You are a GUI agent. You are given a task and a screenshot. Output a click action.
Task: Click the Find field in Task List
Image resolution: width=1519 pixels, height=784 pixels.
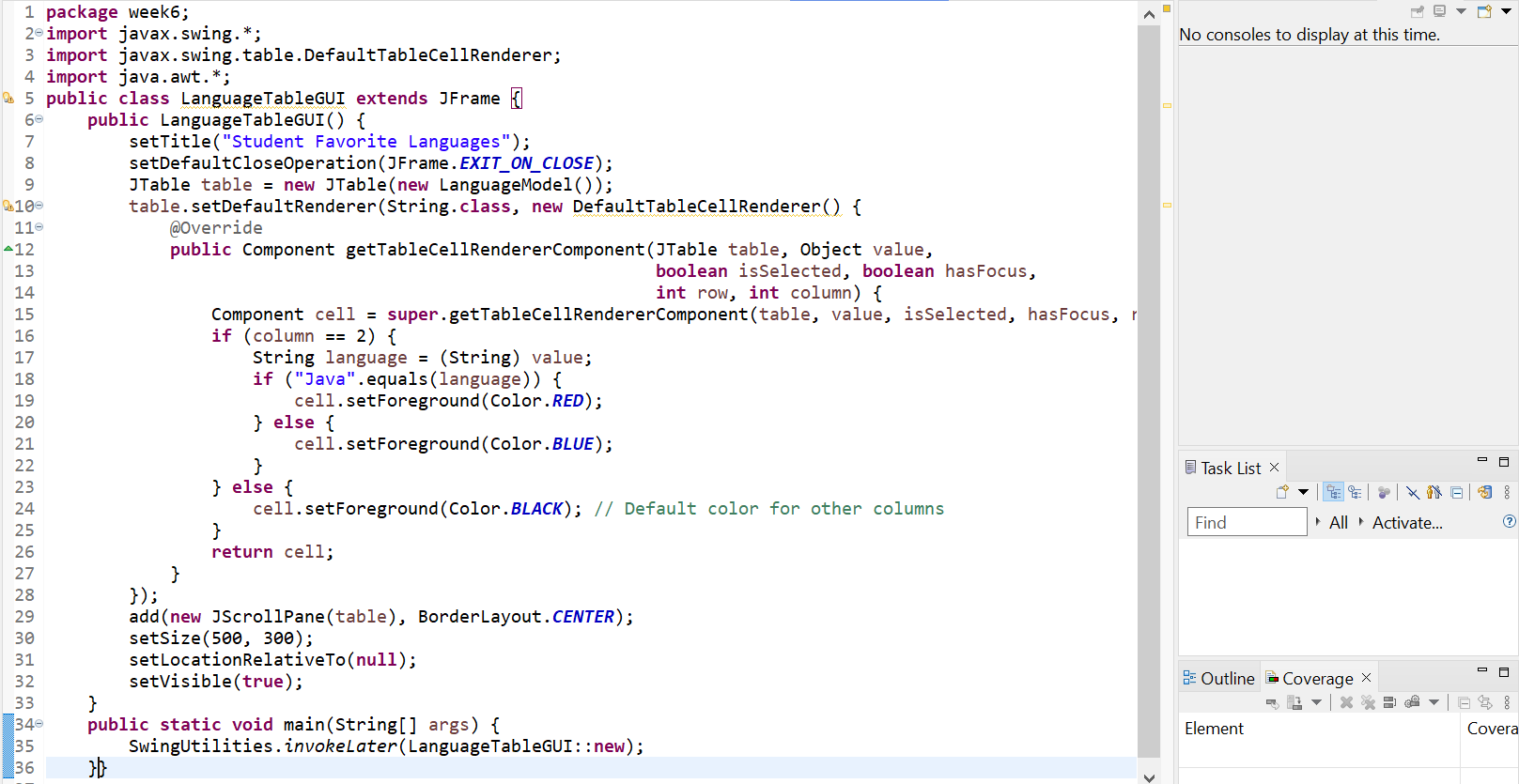pyautogui.click(x=1248, y=522)
